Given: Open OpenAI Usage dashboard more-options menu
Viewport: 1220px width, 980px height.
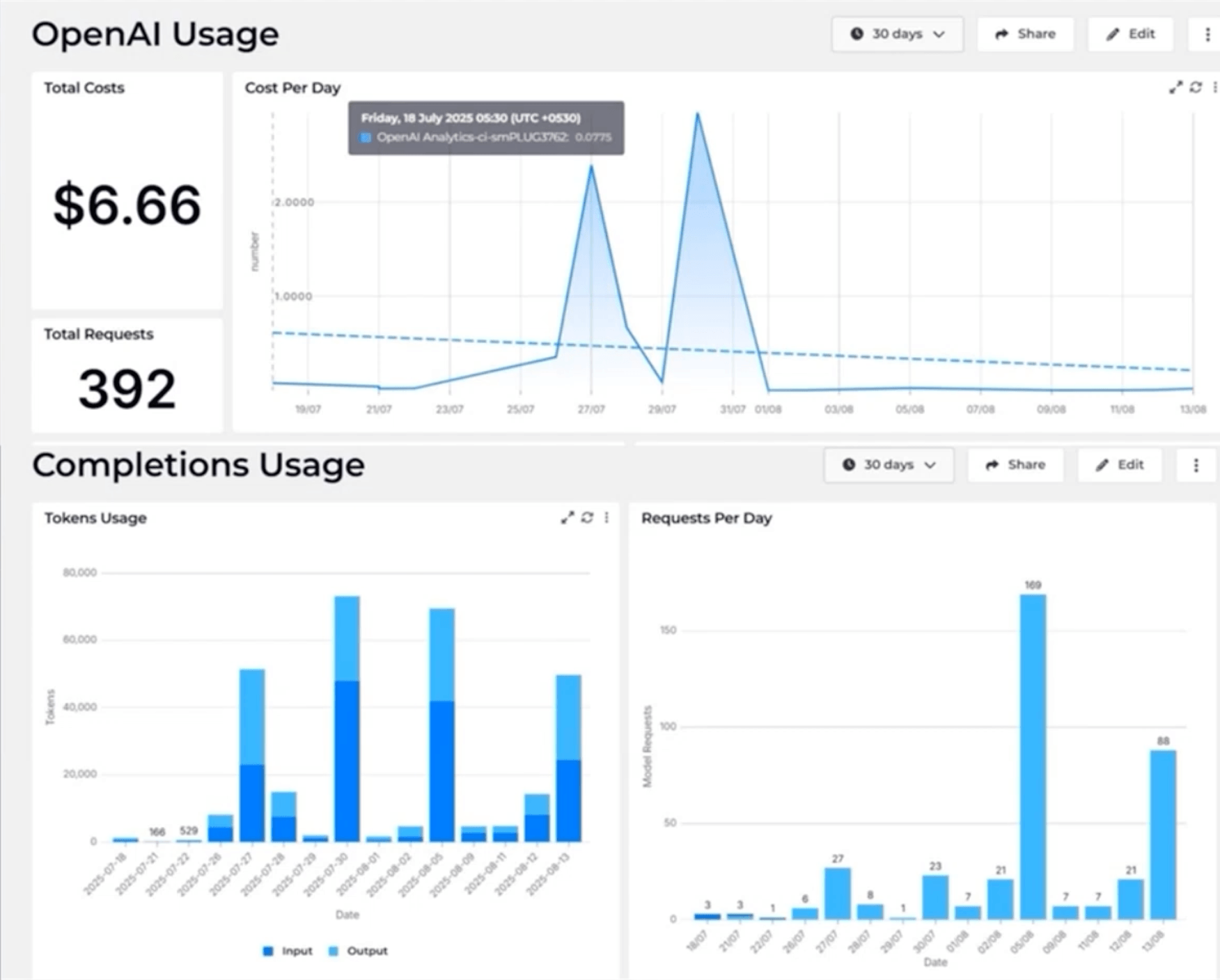Looking at the screenshot, I should [1207, 34].
